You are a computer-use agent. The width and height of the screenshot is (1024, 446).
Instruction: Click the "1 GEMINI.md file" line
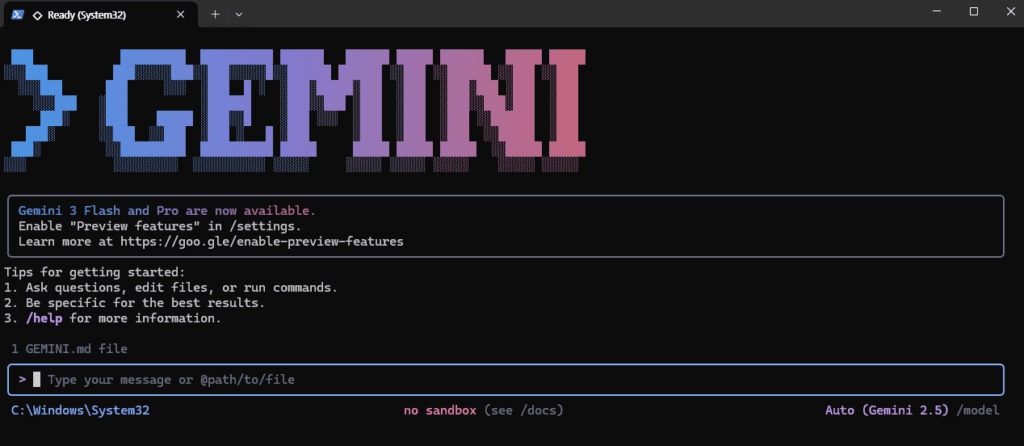point(69,349)
